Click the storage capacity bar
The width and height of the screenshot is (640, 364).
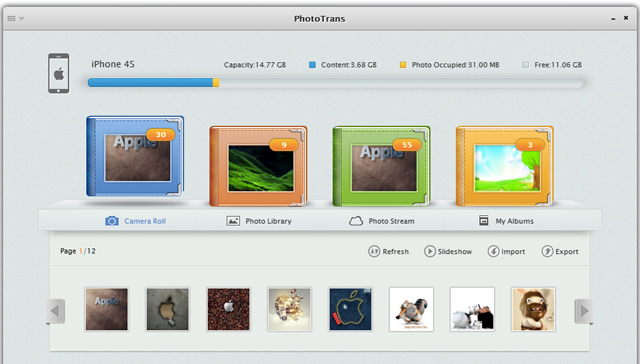click(x=336, y=83)
